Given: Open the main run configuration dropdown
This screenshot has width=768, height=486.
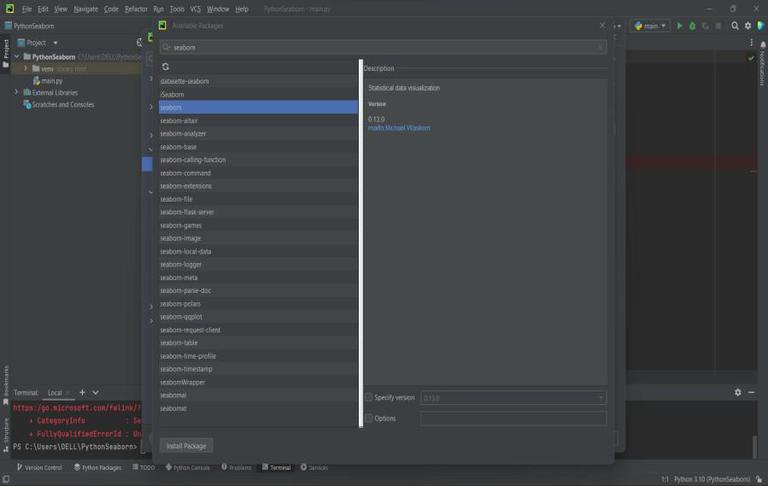Looking at the screenshot, I should [x=650, y=26].
